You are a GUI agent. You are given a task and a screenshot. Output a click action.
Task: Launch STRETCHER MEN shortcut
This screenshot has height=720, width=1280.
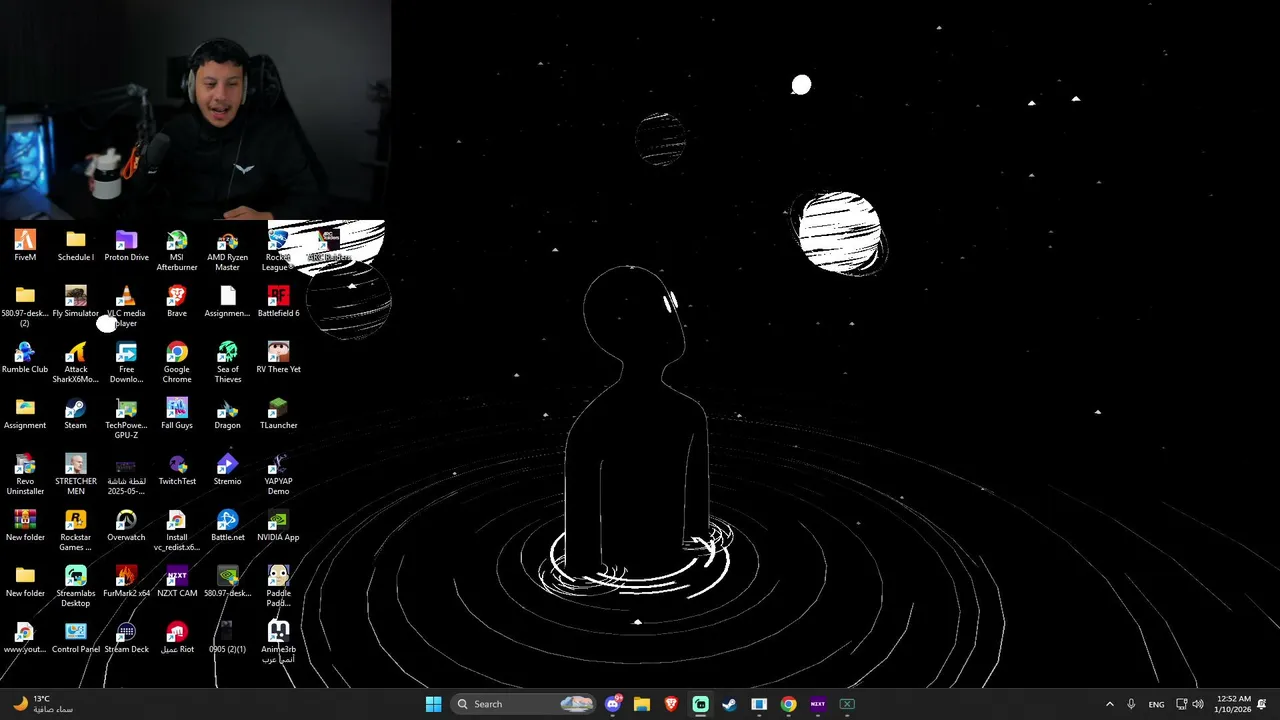(x=76, y=475)
